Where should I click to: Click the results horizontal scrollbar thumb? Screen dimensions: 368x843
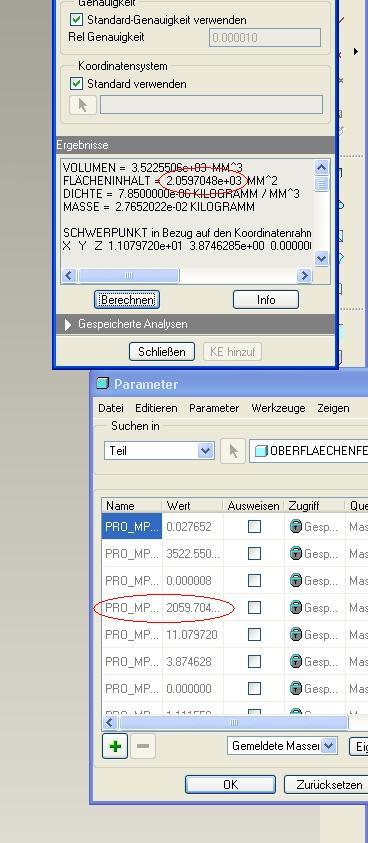click(x=128, y=276)
